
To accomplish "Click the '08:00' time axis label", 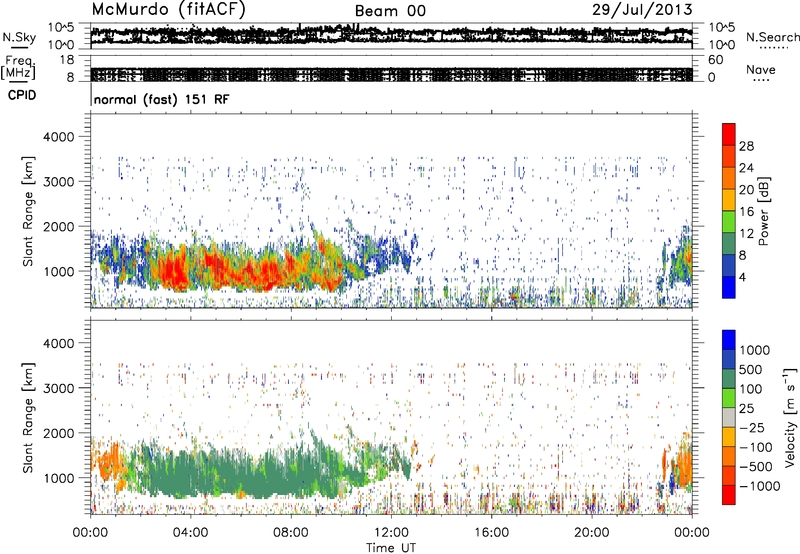I will pos(291,533).
